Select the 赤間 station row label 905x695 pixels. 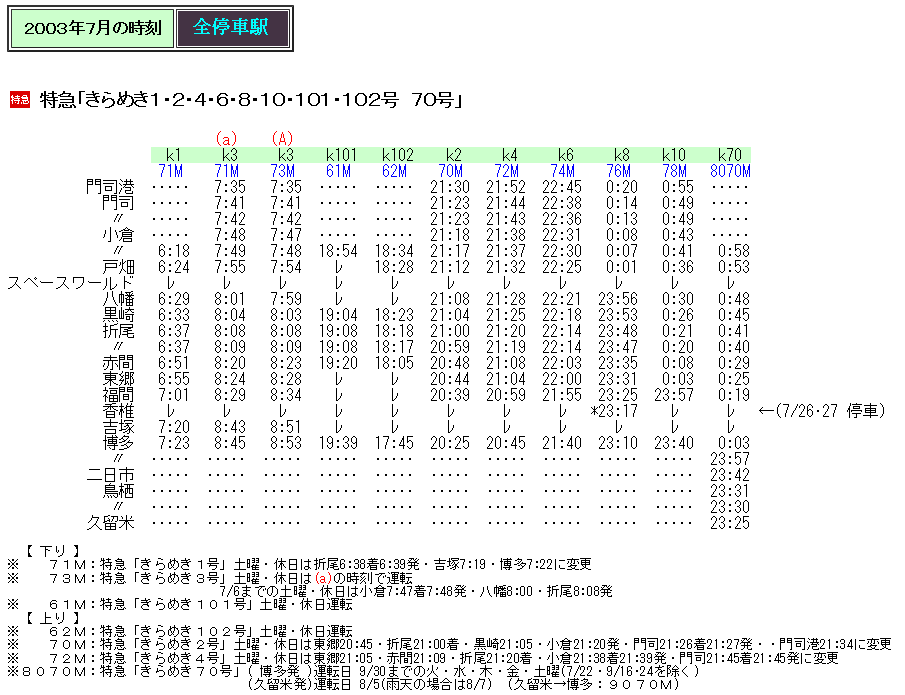pos(118,363)
